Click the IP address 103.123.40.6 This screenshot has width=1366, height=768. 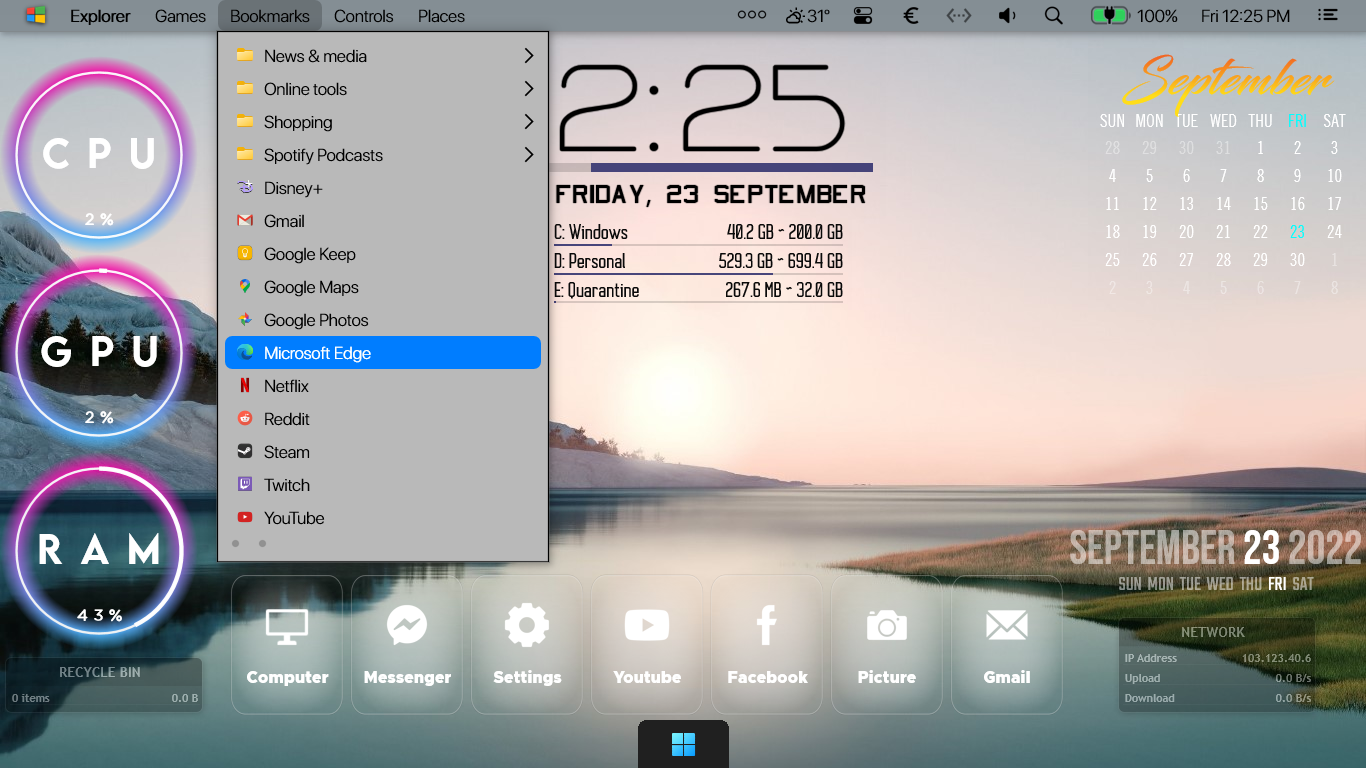(x=1276, y=658)
